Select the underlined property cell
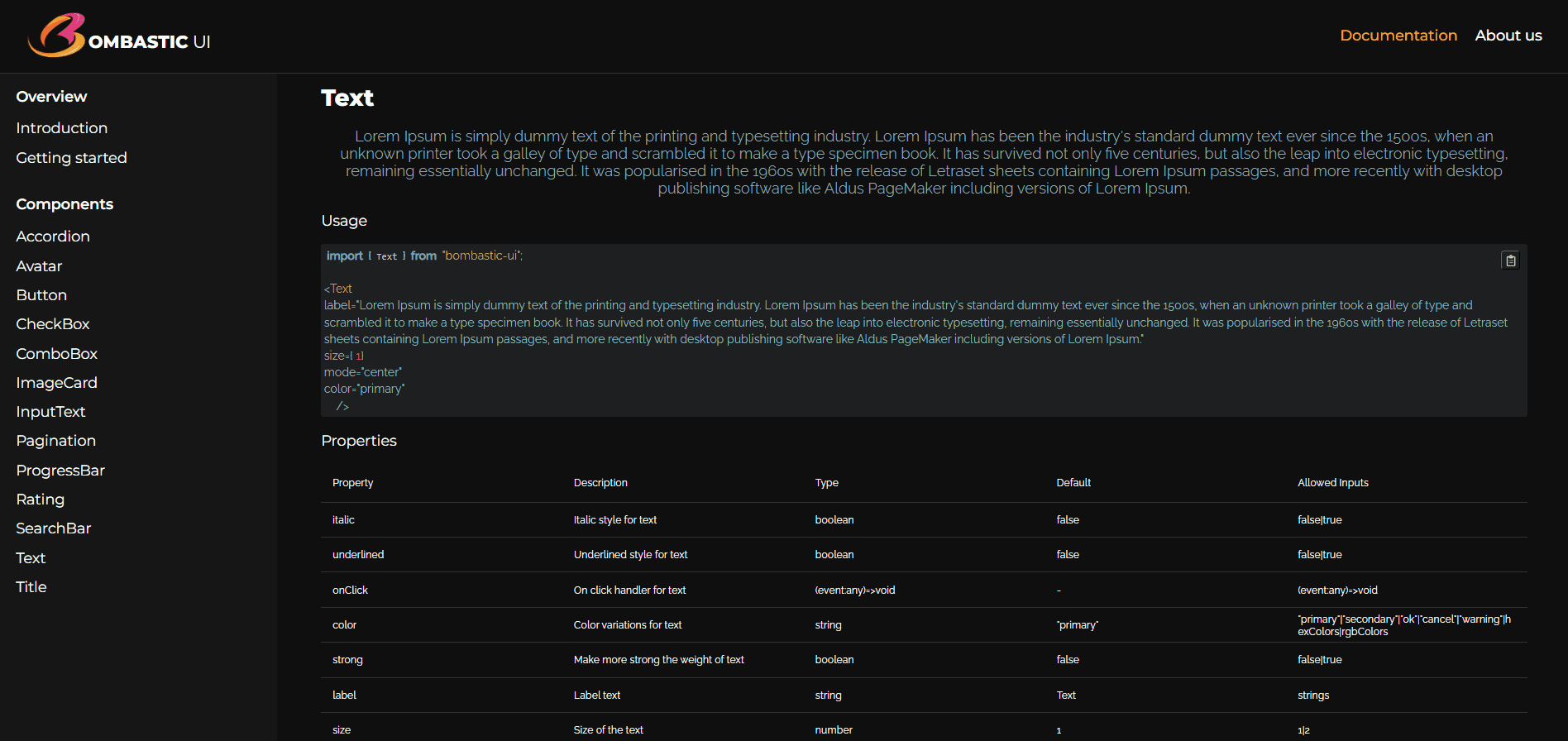The image size is (1568, 741). tap(358, 555)
